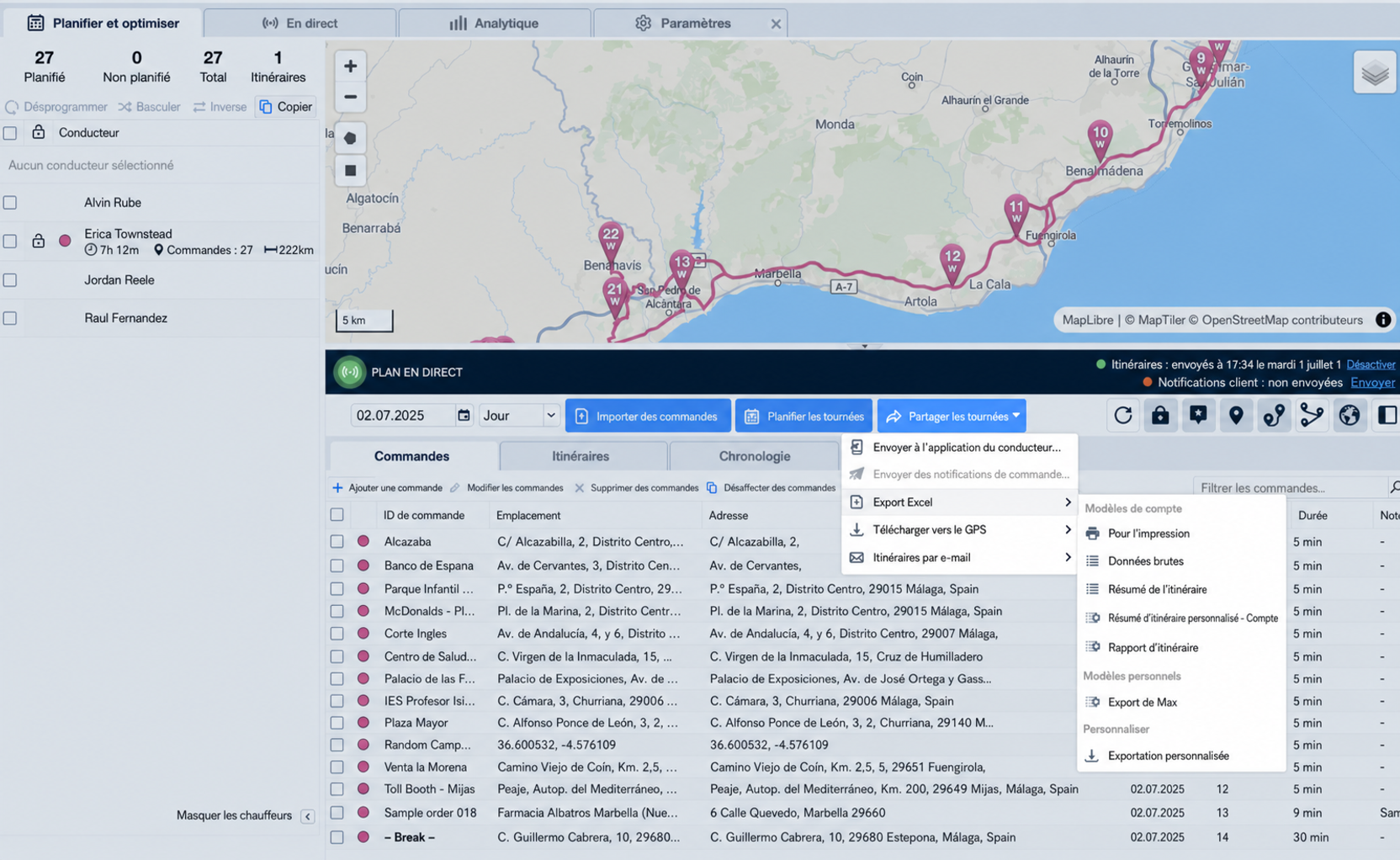Click map marker number 13

point(681,268)
